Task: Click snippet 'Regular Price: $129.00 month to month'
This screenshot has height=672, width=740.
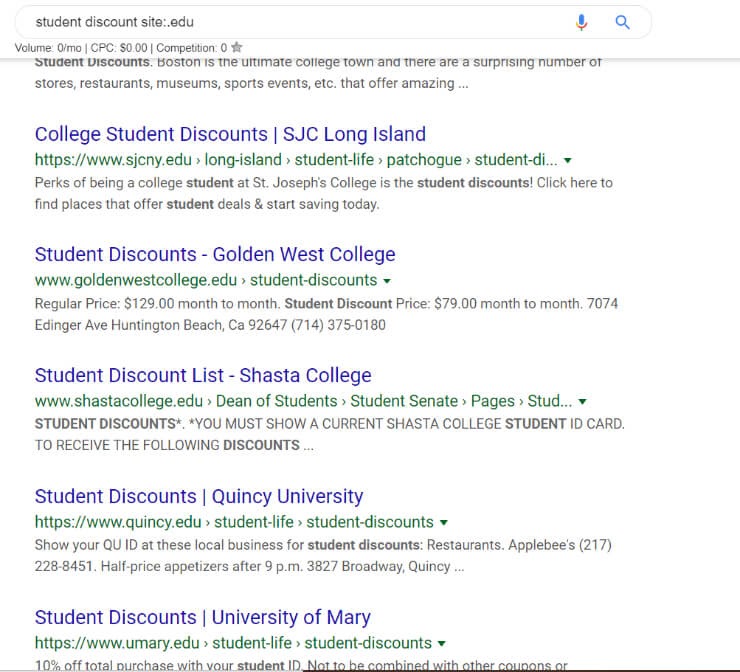Action: (326, 303)
